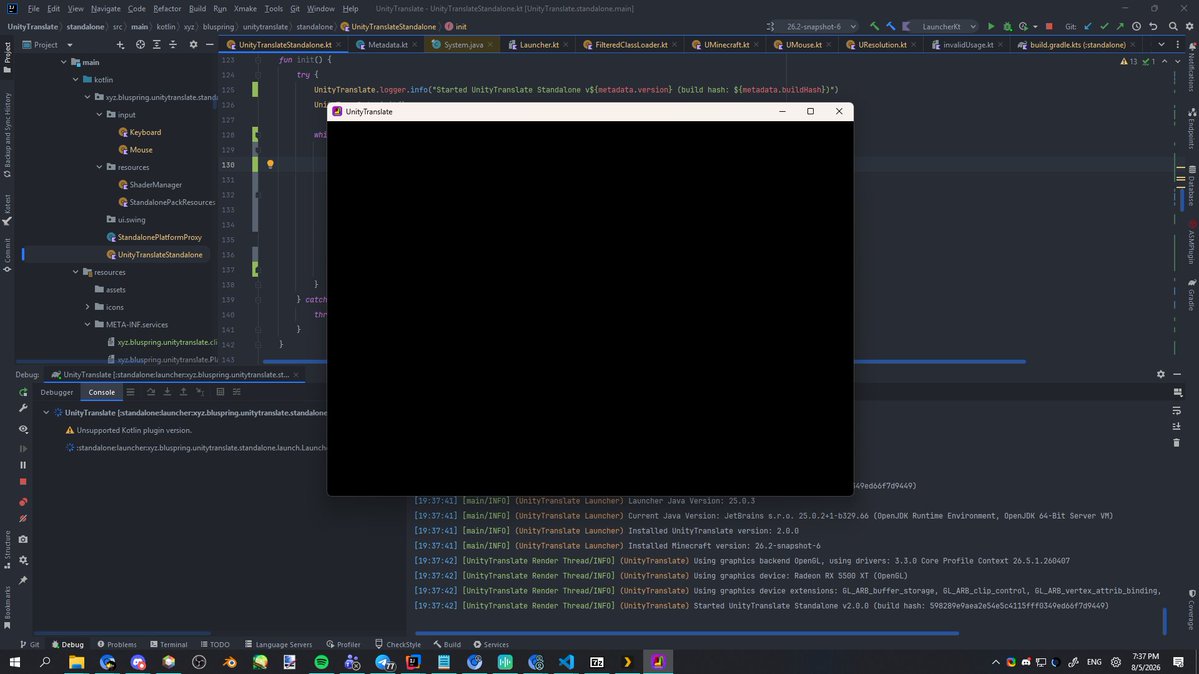The height and width of the screenshot is (674, 1199).
Task: Click the Pause Program icon in debug panel
Action: 23,465
